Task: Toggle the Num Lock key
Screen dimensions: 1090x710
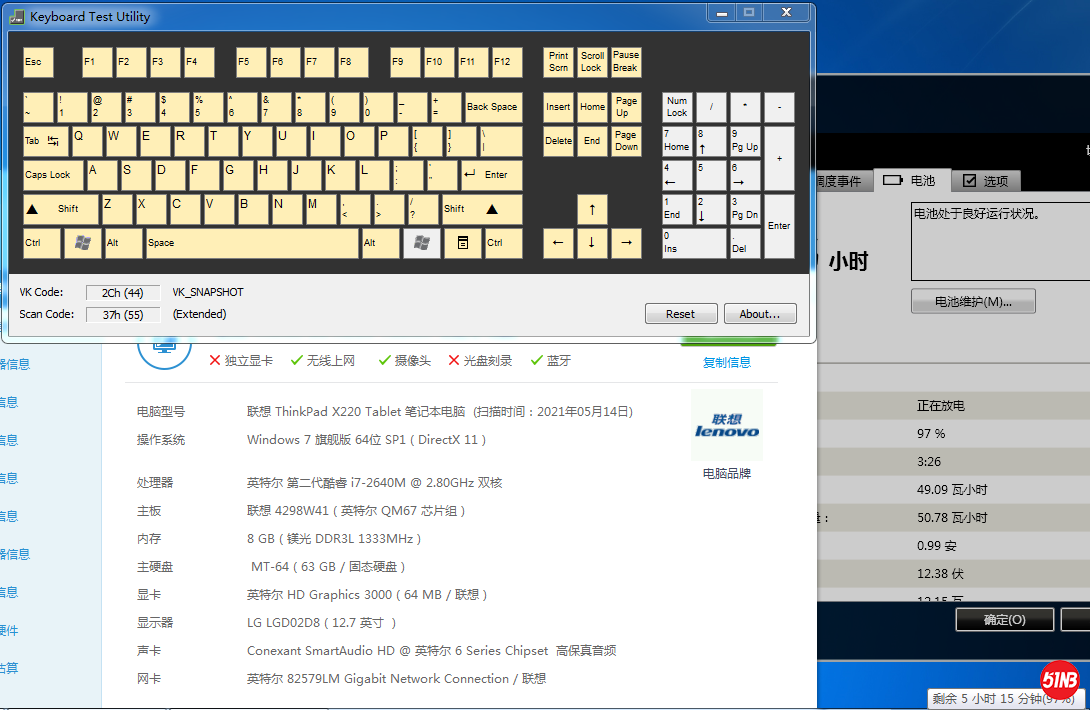Action: pos(677,107)
